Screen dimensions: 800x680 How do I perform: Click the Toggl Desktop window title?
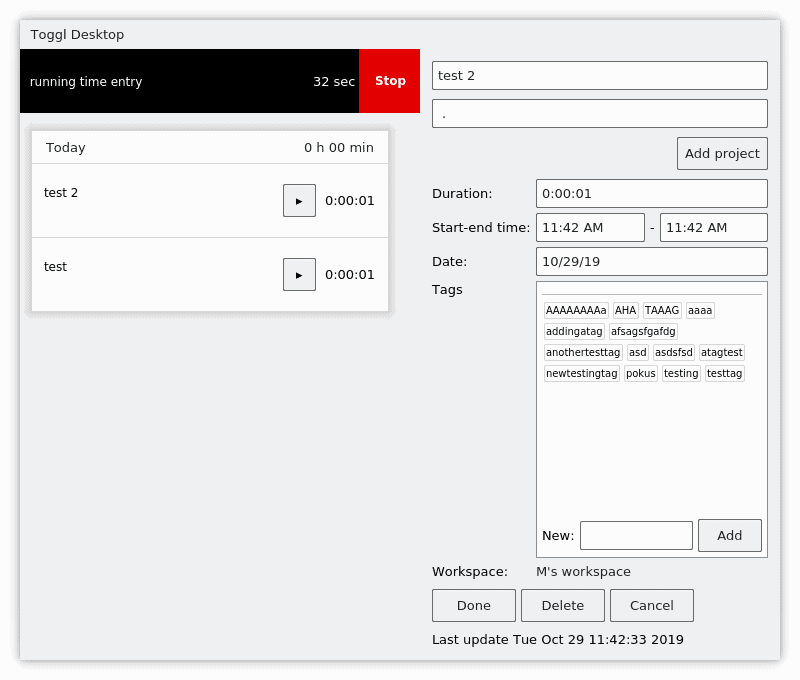coord(77,35)
